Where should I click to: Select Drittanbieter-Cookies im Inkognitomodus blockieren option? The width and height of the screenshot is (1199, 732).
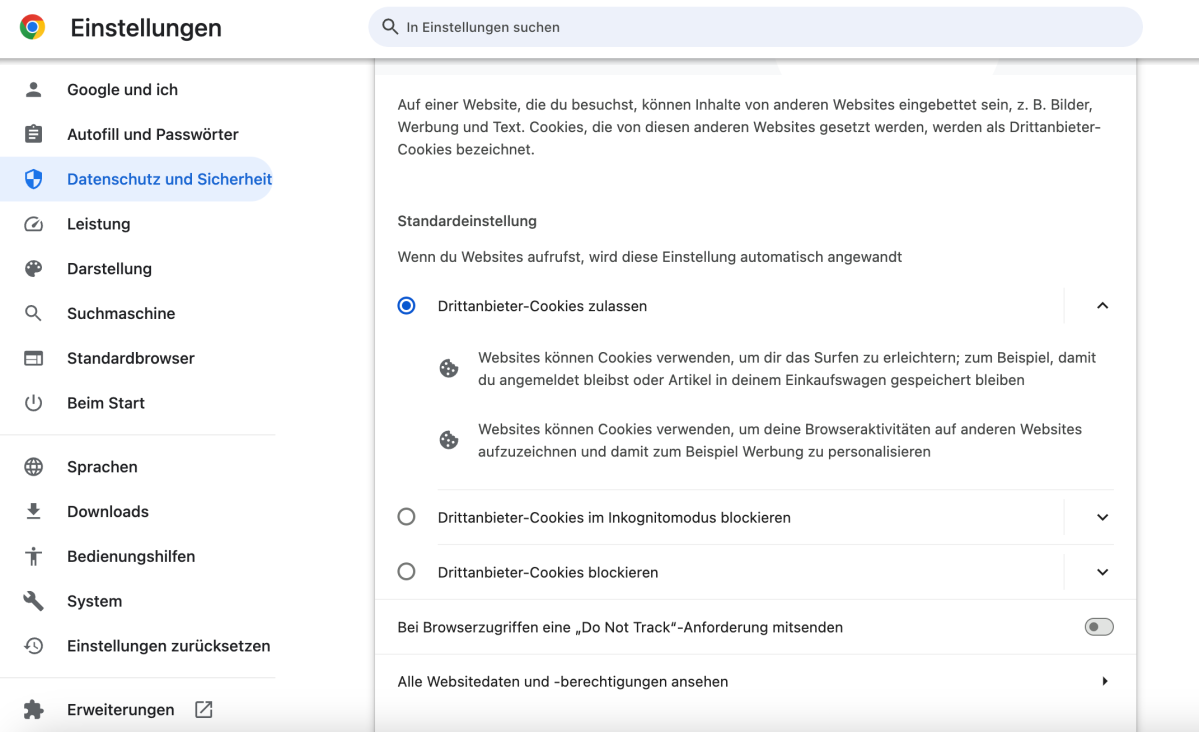(x=406, y=517)
